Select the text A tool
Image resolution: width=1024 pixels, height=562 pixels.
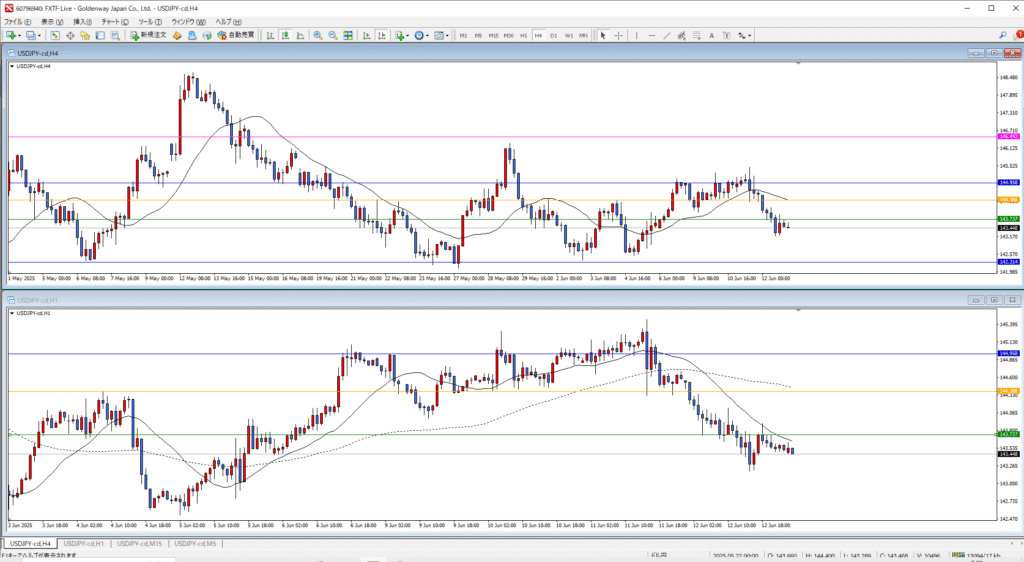point(711,35)
